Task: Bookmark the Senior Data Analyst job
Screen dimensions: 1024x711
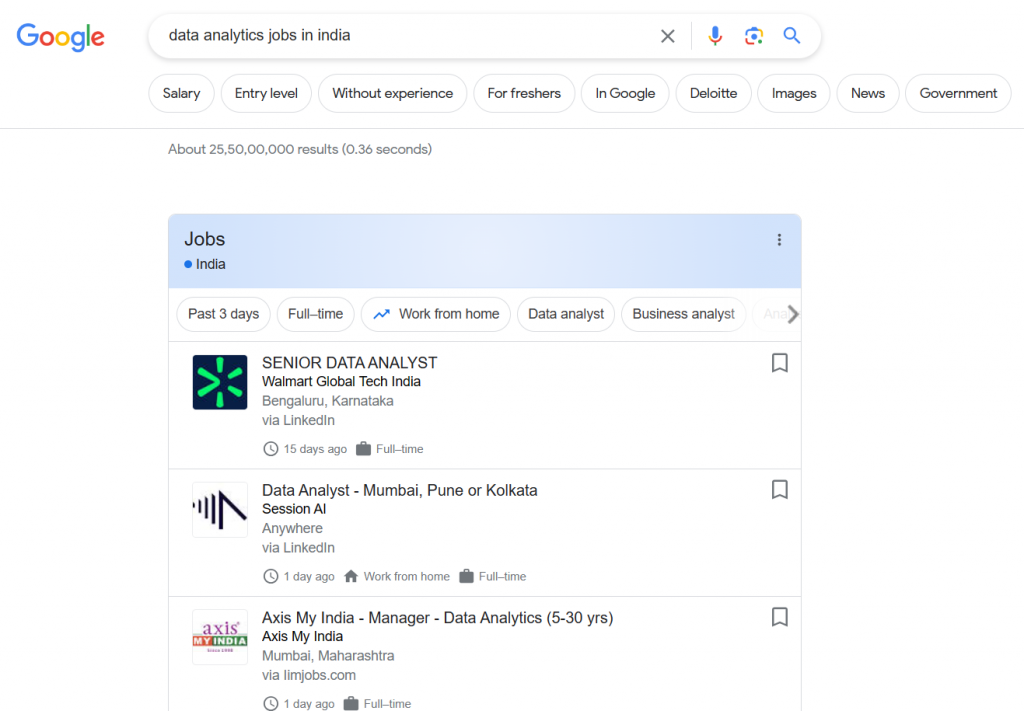Action: click(780, 363)
